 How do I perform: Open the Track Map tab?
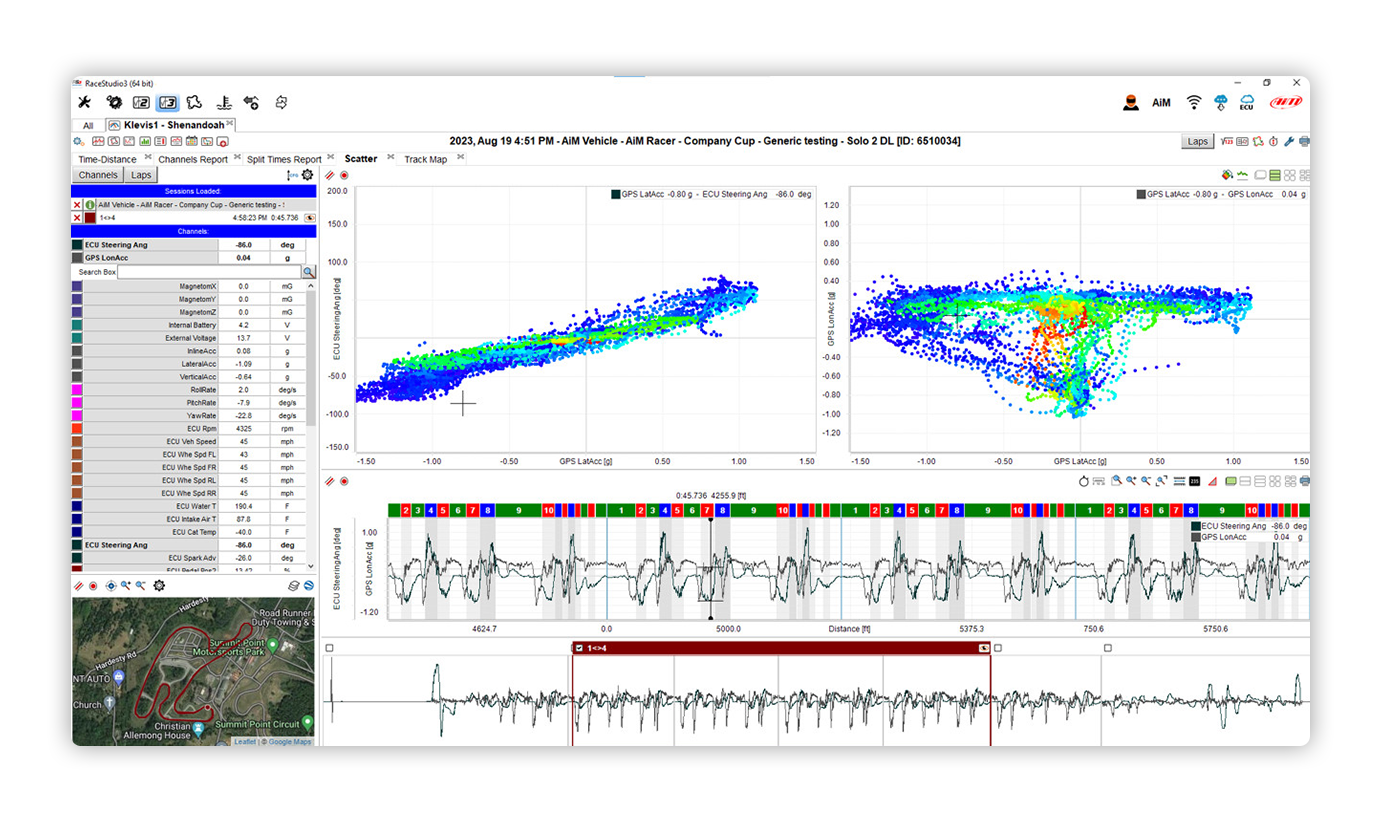coord(425,159)
